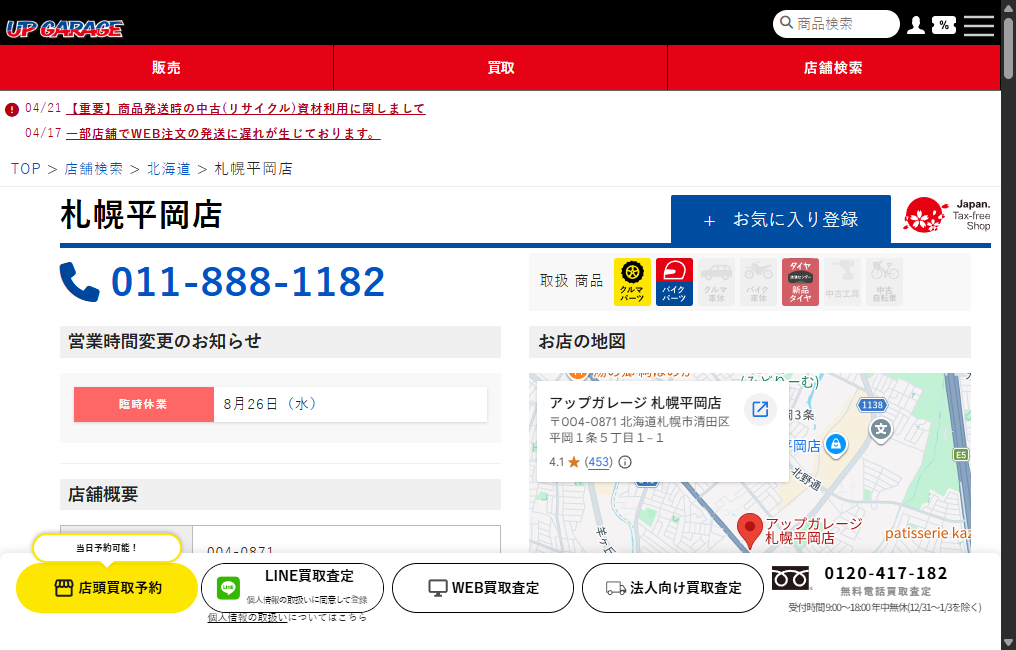Click the 臨時休業 label

[143, 404]
